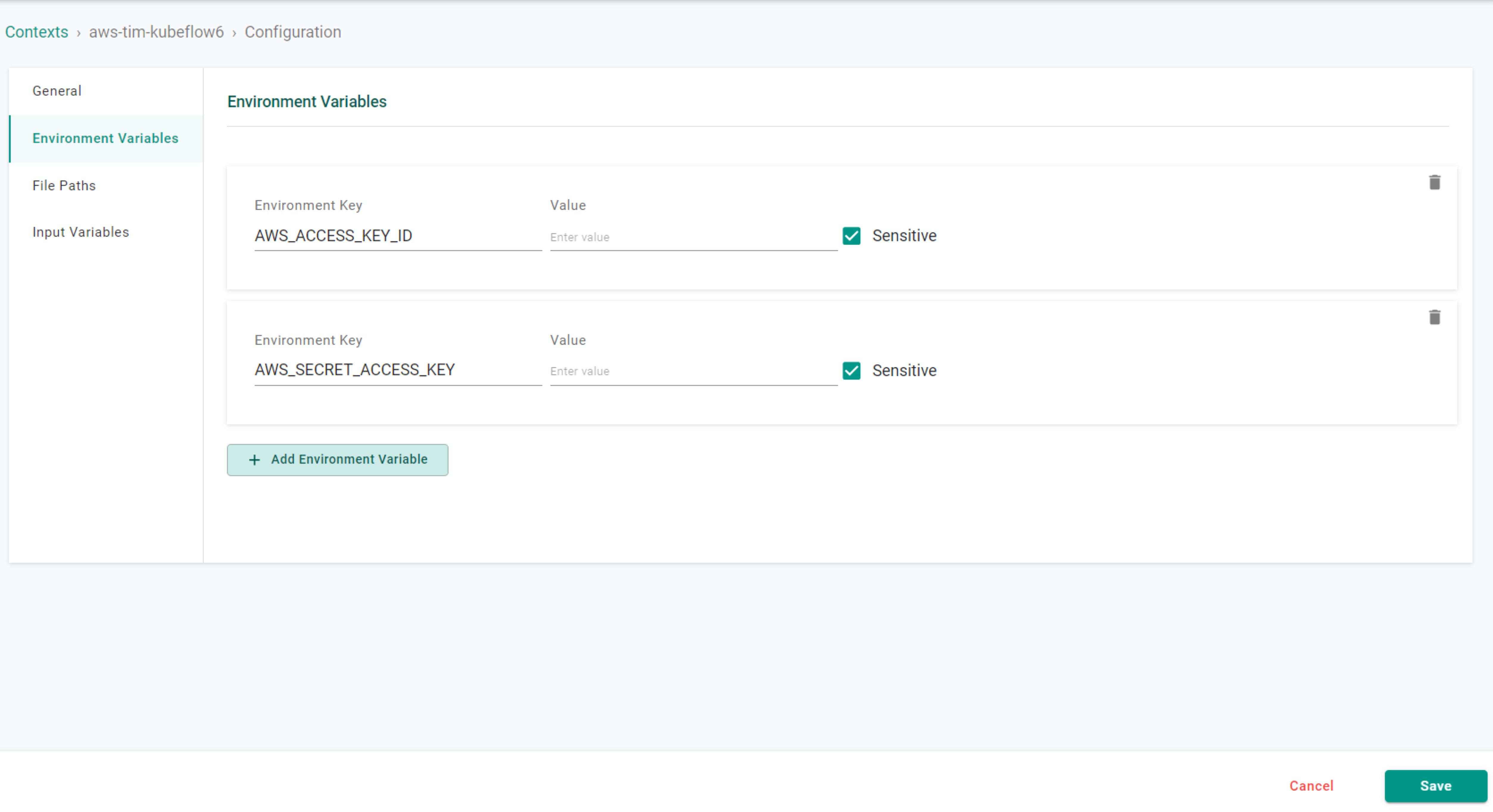The image size is (1493, 812).
Task: Select the Environment Variables sidebar tab
Action: 106,138
